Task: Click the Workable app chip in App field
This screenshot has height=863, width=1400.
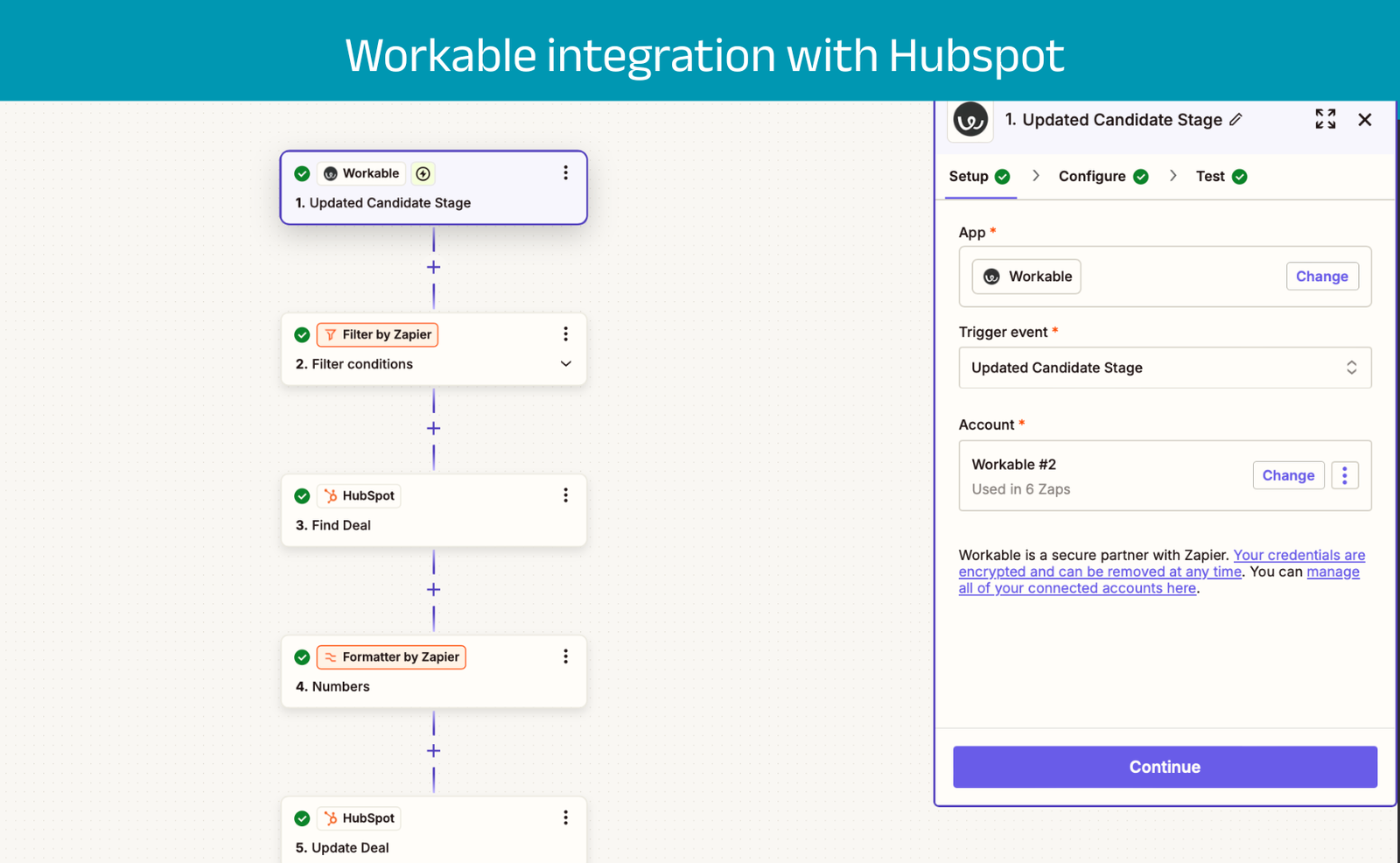Action: point(1026,277)
